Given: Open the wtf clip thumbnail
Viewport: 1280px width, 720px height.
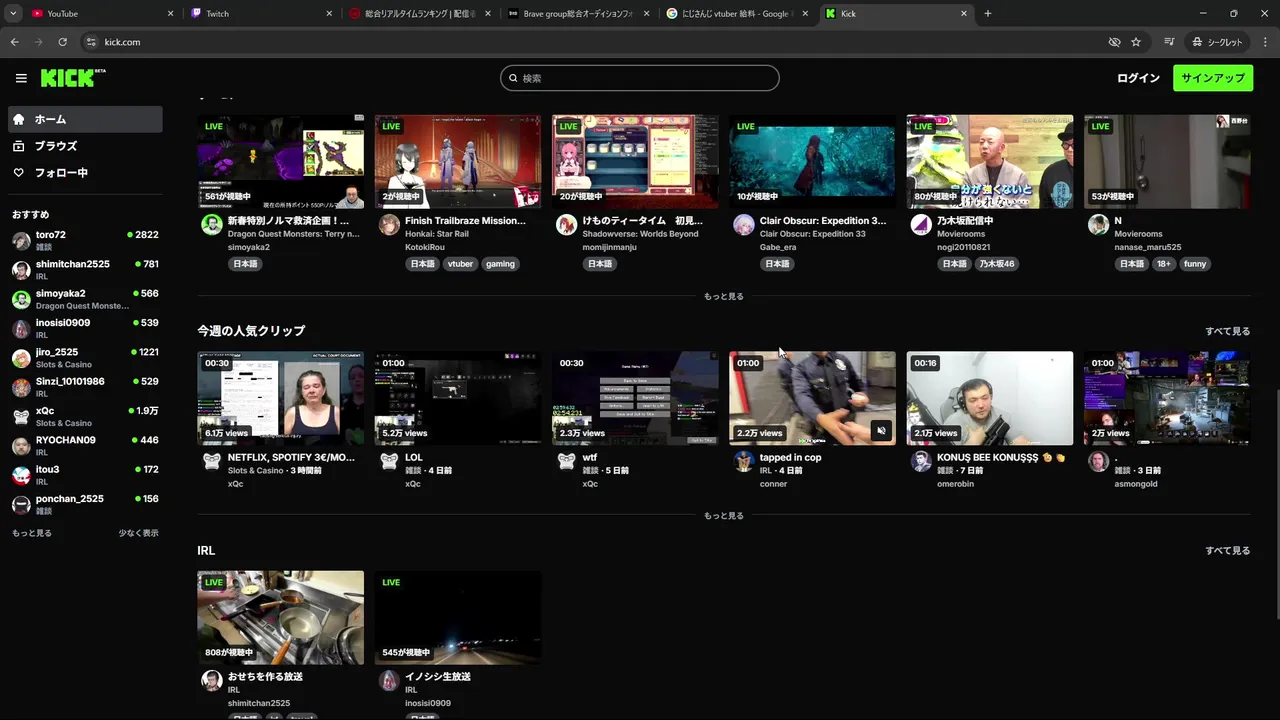Looking at the screenshot, I should (635, 398).
